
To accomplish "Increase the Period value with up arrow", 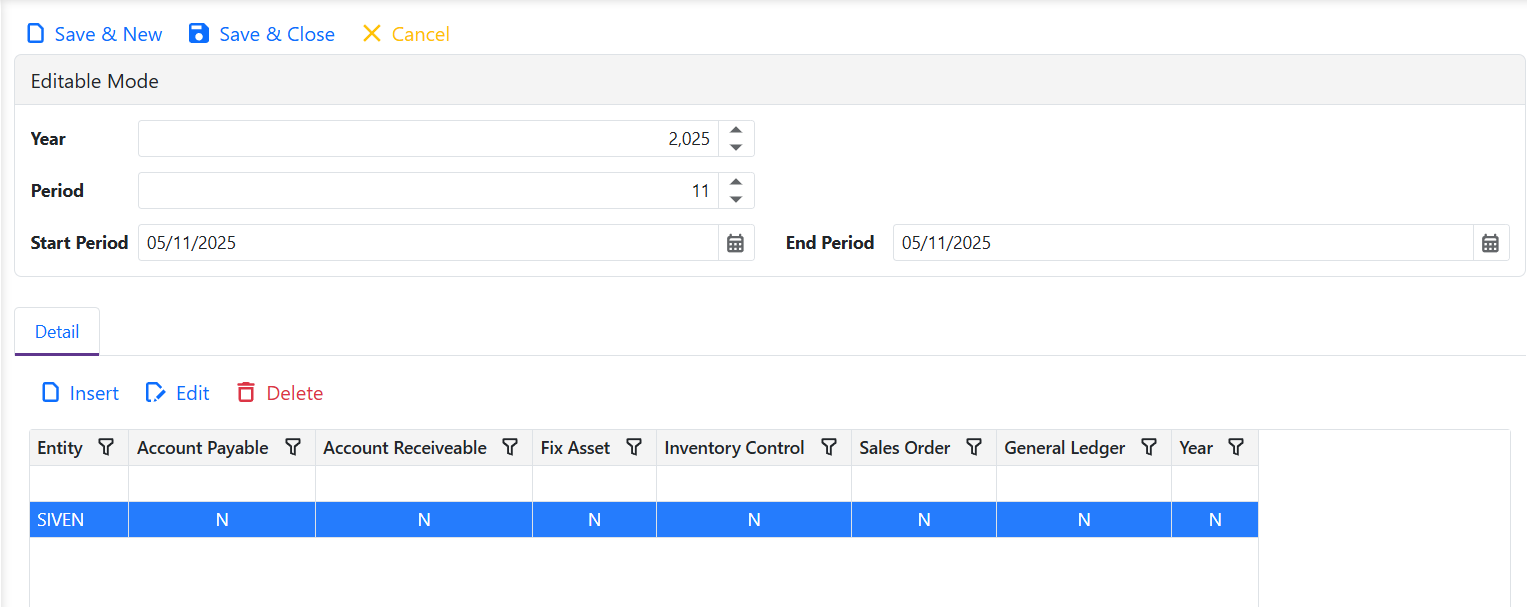I will [x=736, y=182].
